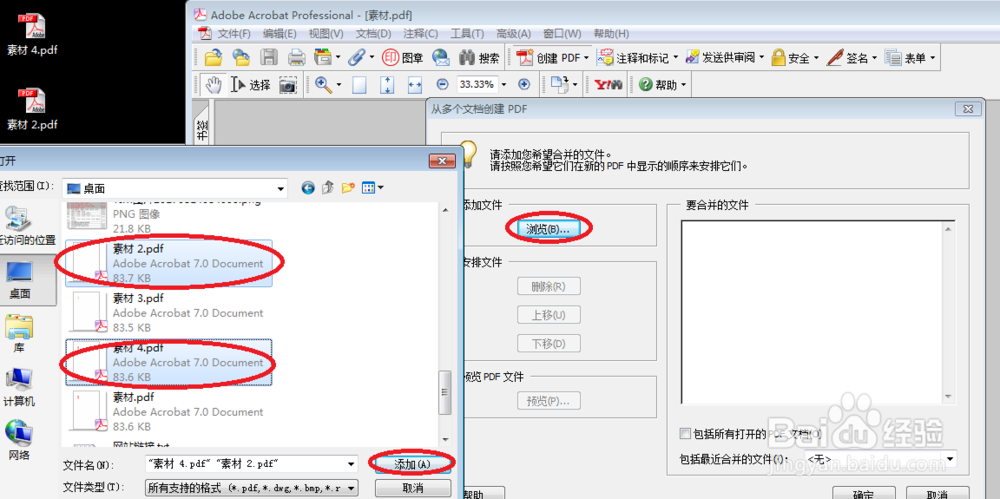The width and height of the screenshot is (1000, 499).
Task: Open the 文件类型 file type combo box
Action: pyautogui.click(x=252, y=488)
